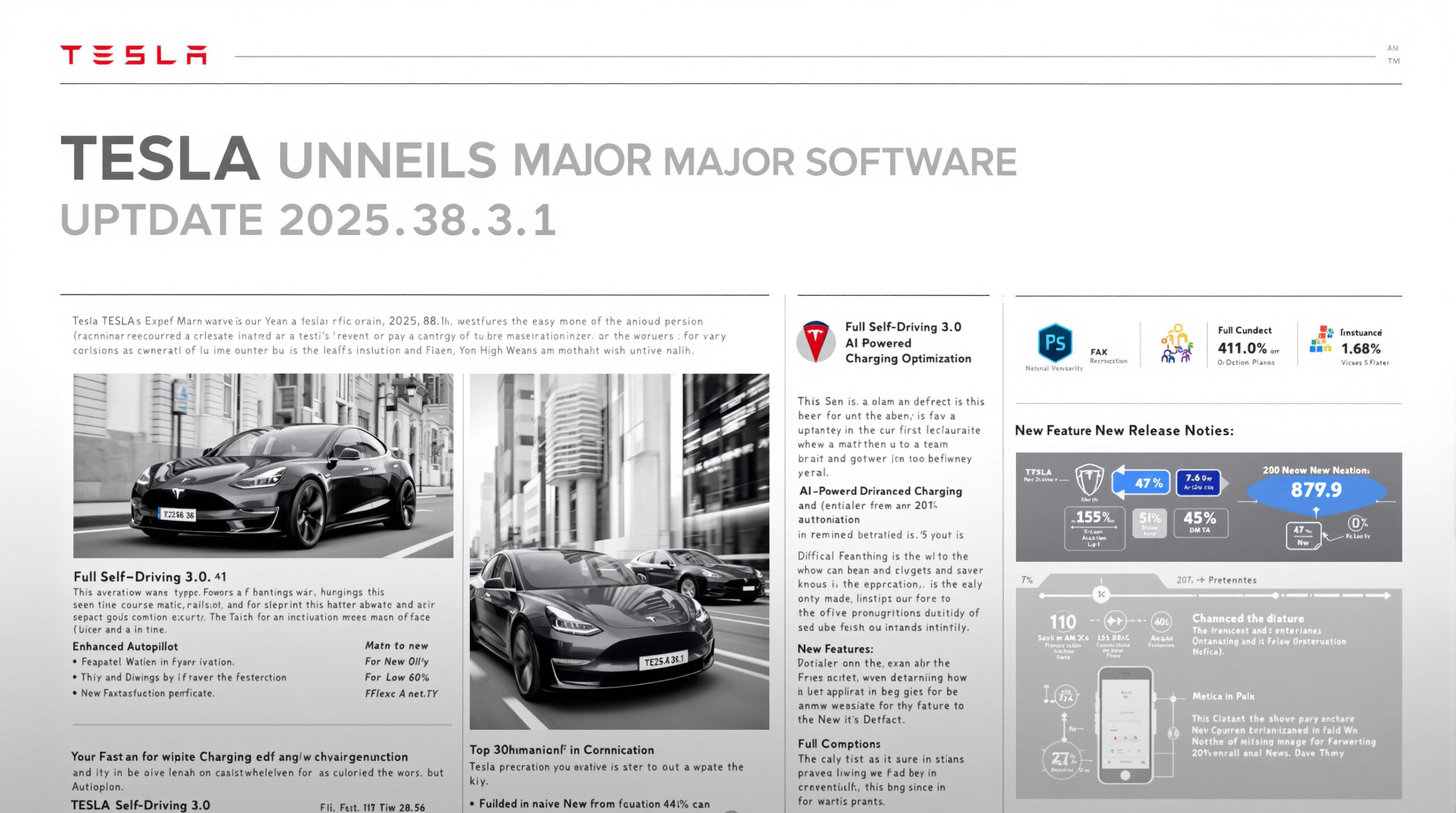Click the 200 Neow New Neation label
The width and height of the screenshot is (1456, 813).
1316,470
